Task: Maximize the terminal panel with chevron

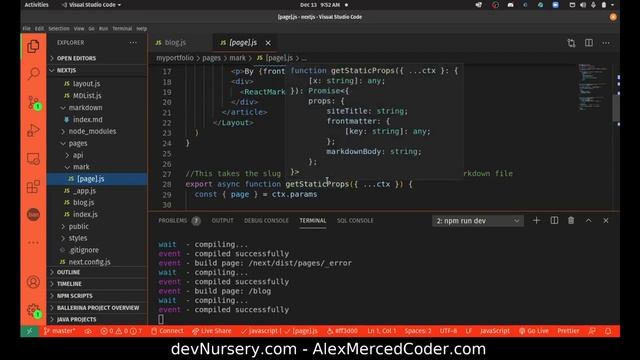Action: point(589,220)
